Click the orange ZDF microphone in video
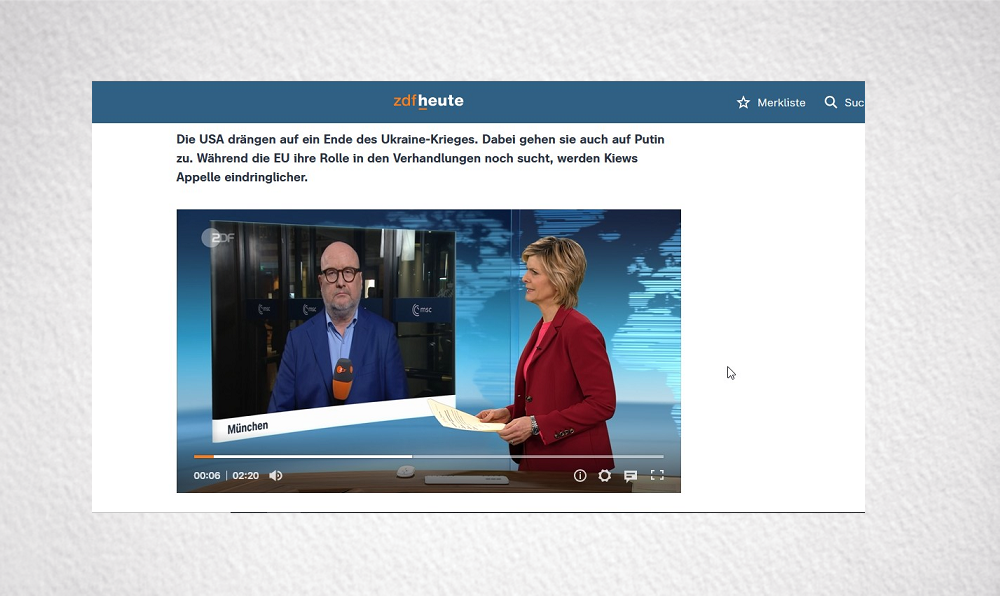Viewport: 1000px width, 596px height. click(x=342, y=378)
